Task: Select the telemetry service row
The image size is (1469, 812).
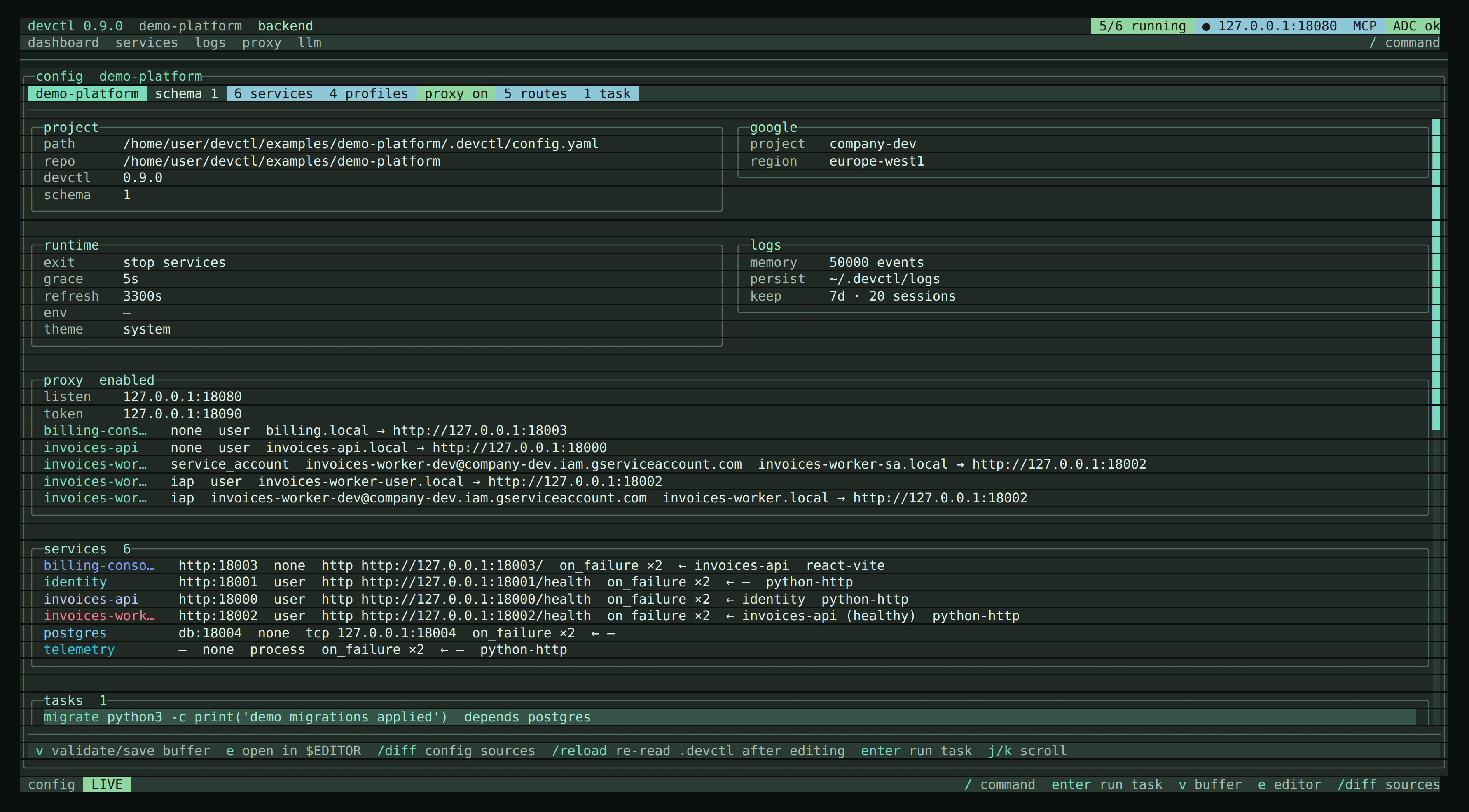Action: (730, 650)
